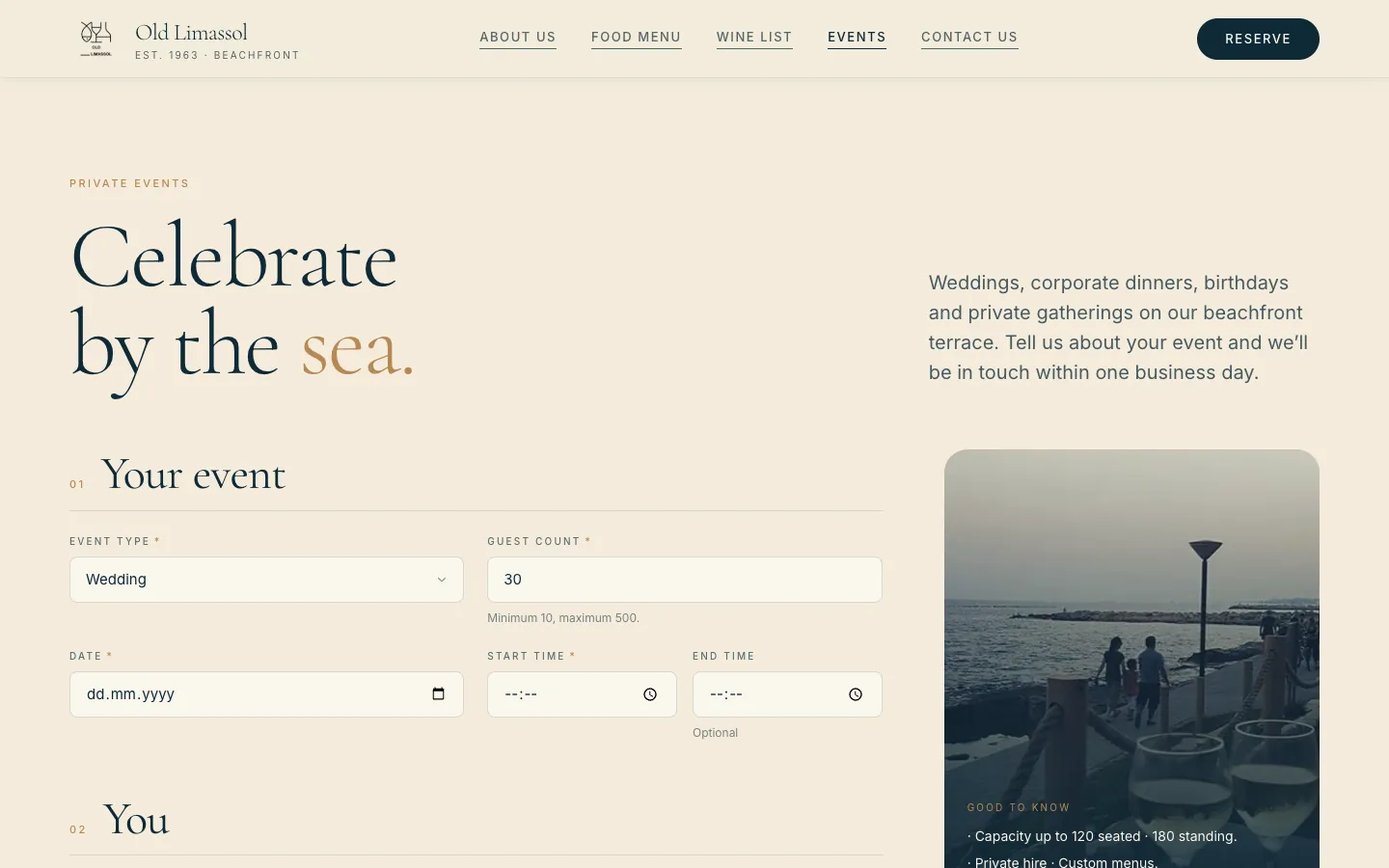Click the 'You' section heading

136,820
